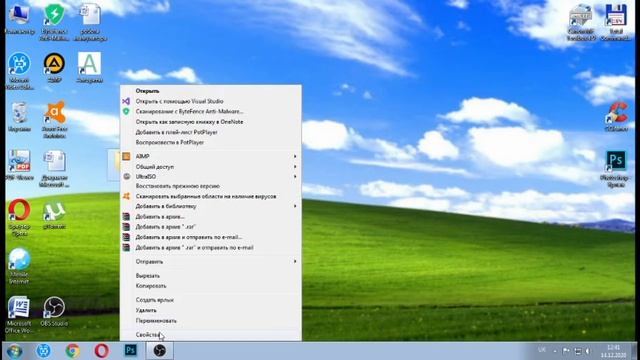Switch the UK keyboard language indicator
Viewport: 640px width, 360px height.
[x=542, y=350]
